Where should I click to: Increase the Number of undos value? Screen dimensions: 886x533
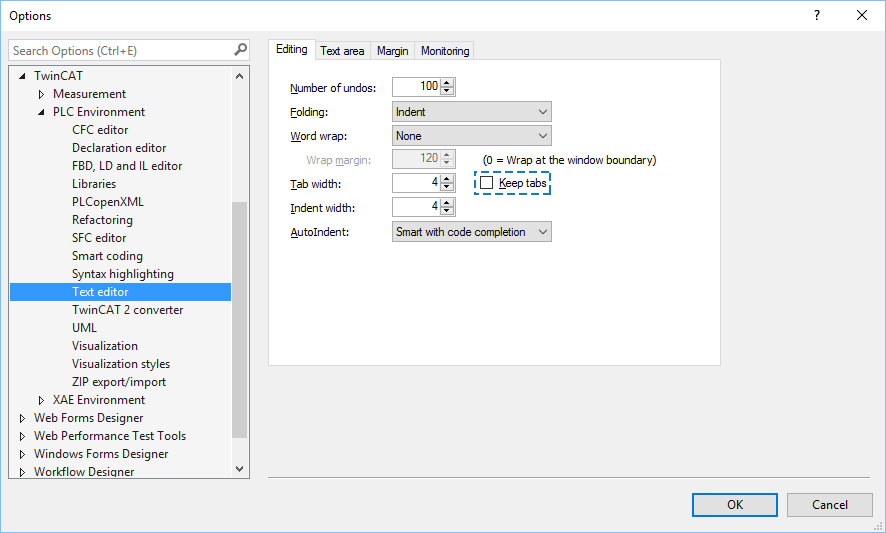coord(447,83)
